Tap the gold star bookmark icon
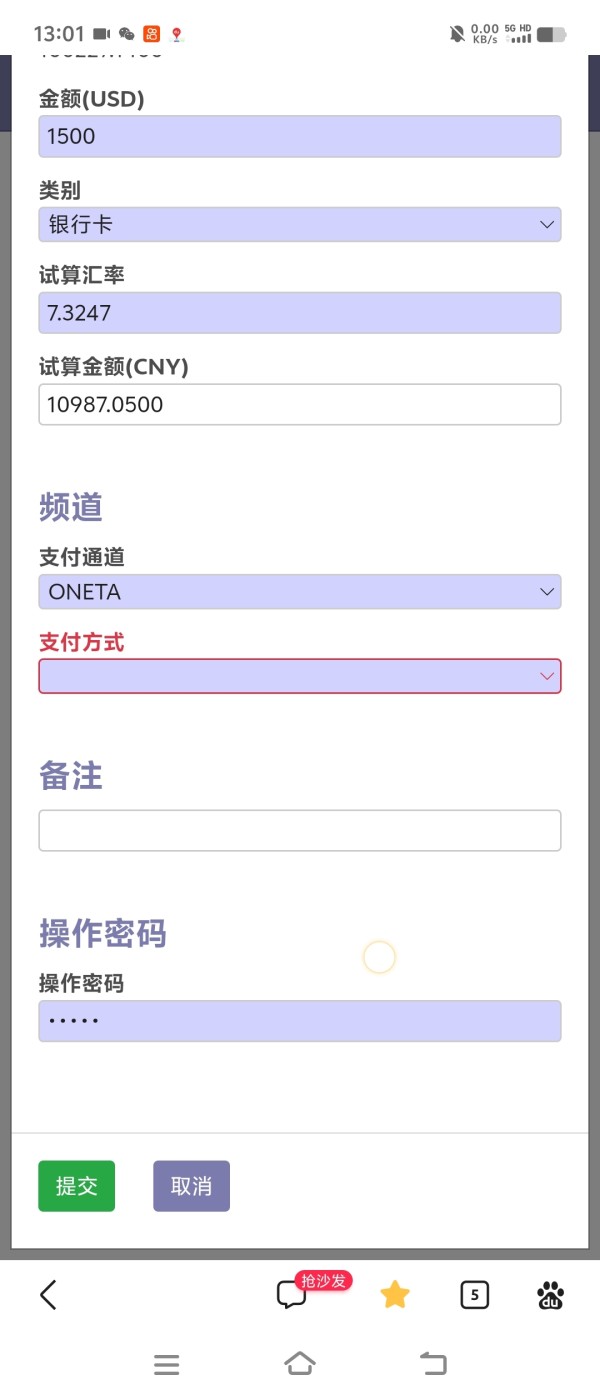This screenshot has height=1400, width=600. pyautogui.click(x=395, y=1296)
